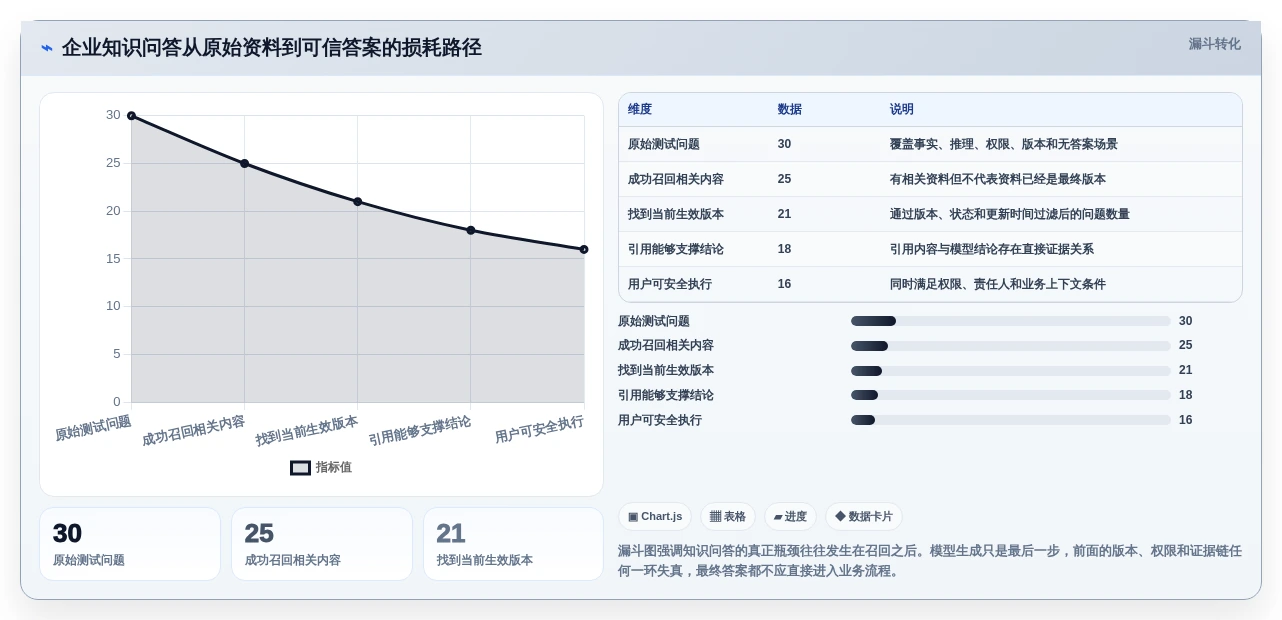Image resolution: width=1282 pixels, height=620 pixels.
Task: Click the chart point for 原始测试问题
Action: (x=131, y=116)
